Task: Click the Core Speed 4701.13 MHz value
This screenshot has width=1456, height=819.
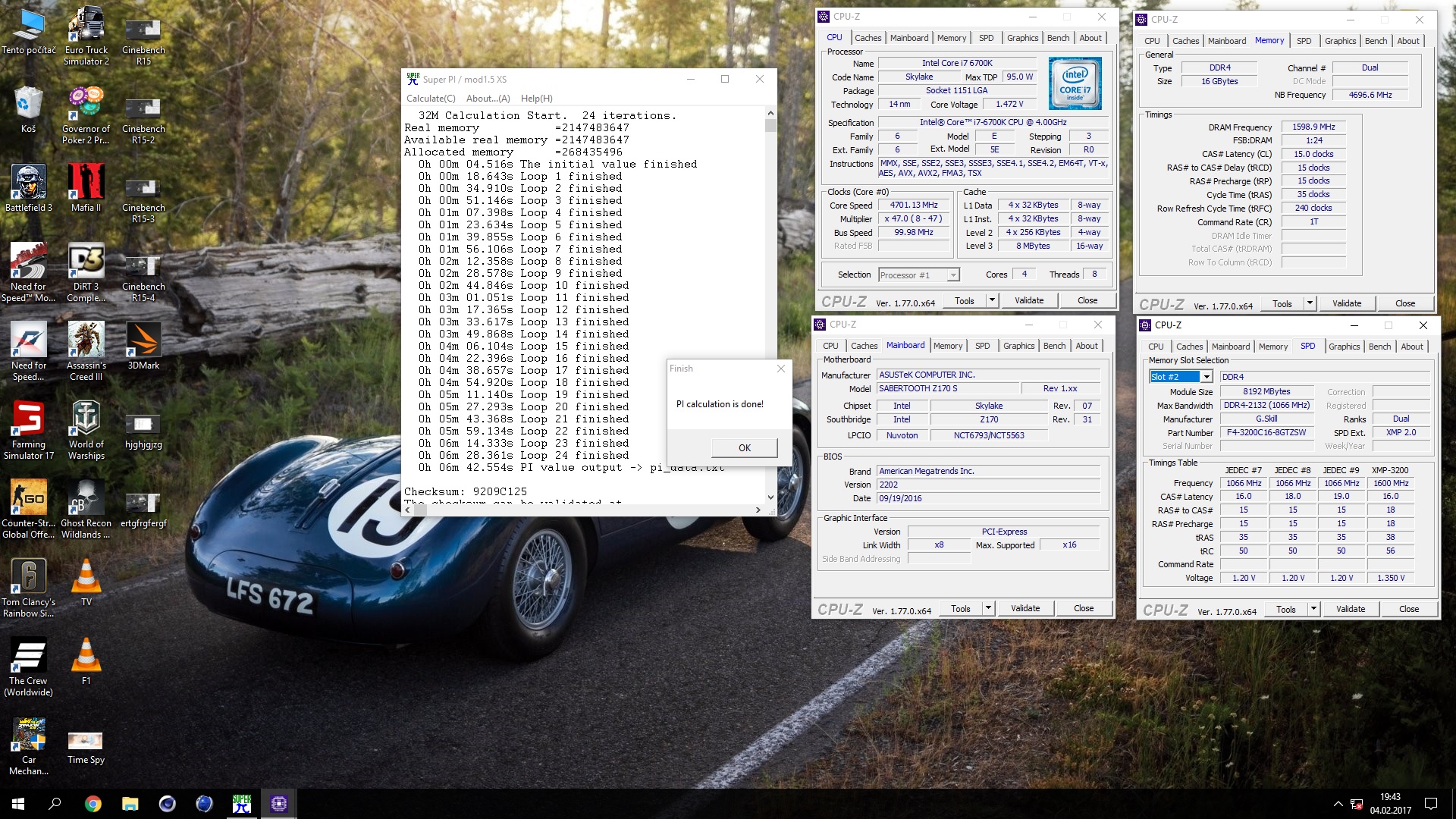Action: (x=914, y=206)
